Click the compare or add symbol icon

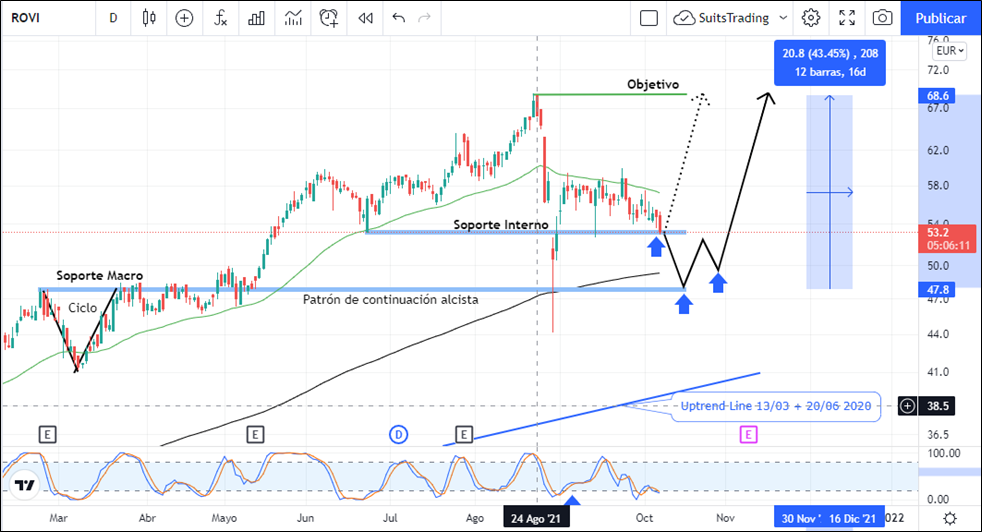[x=184, y=18]
